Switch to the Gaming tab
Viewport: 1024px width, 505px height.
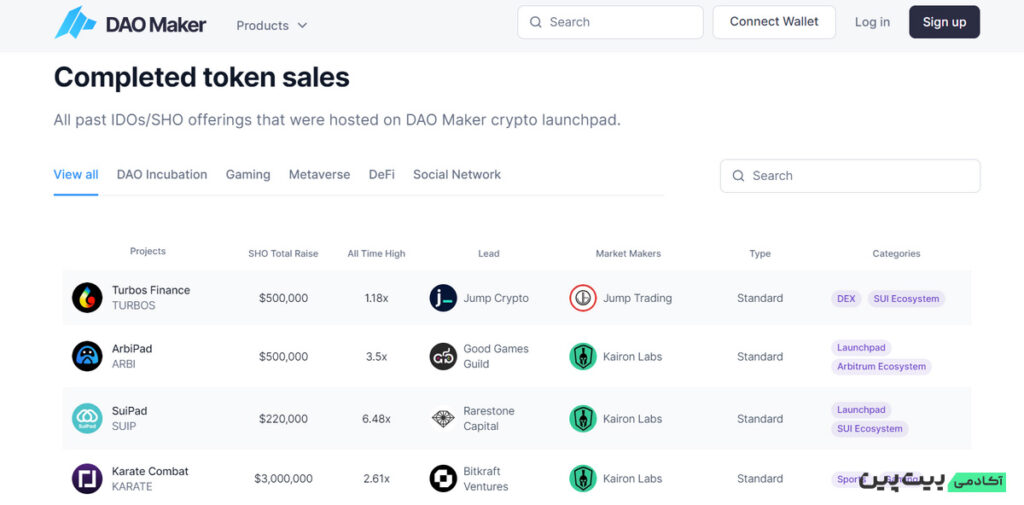pyautogui.click(x=248, y=174)
